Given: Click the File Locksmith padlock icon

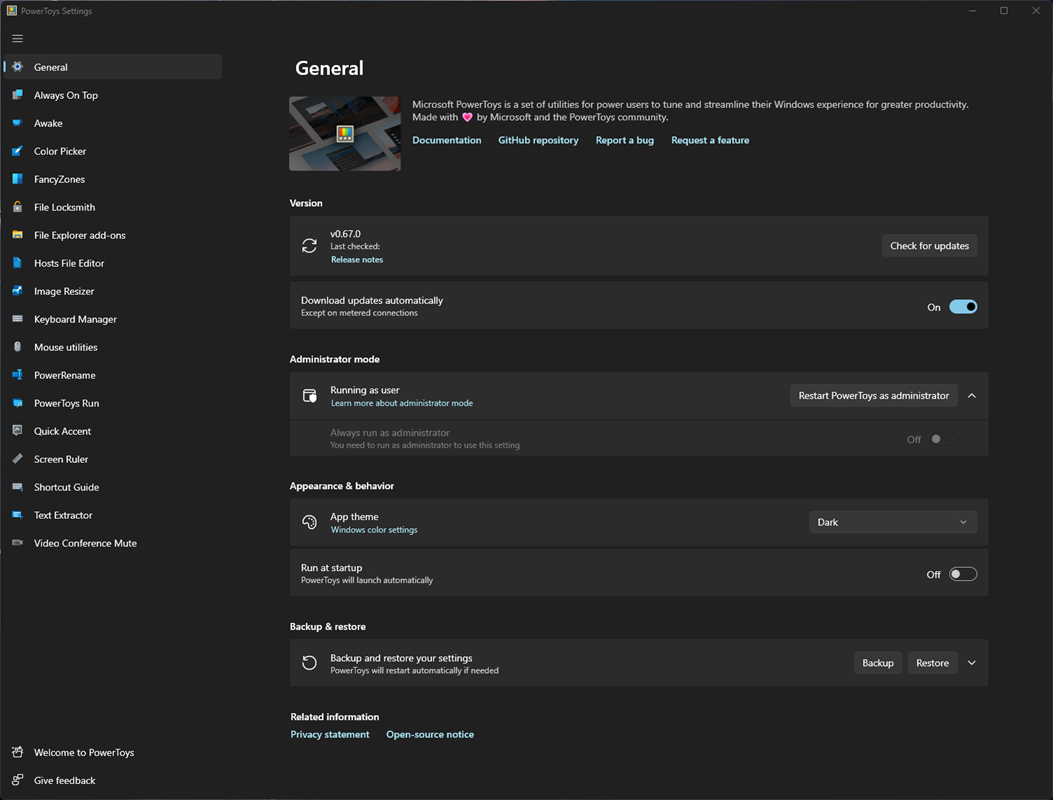Looking at the screenshot, I should (17, 207).
